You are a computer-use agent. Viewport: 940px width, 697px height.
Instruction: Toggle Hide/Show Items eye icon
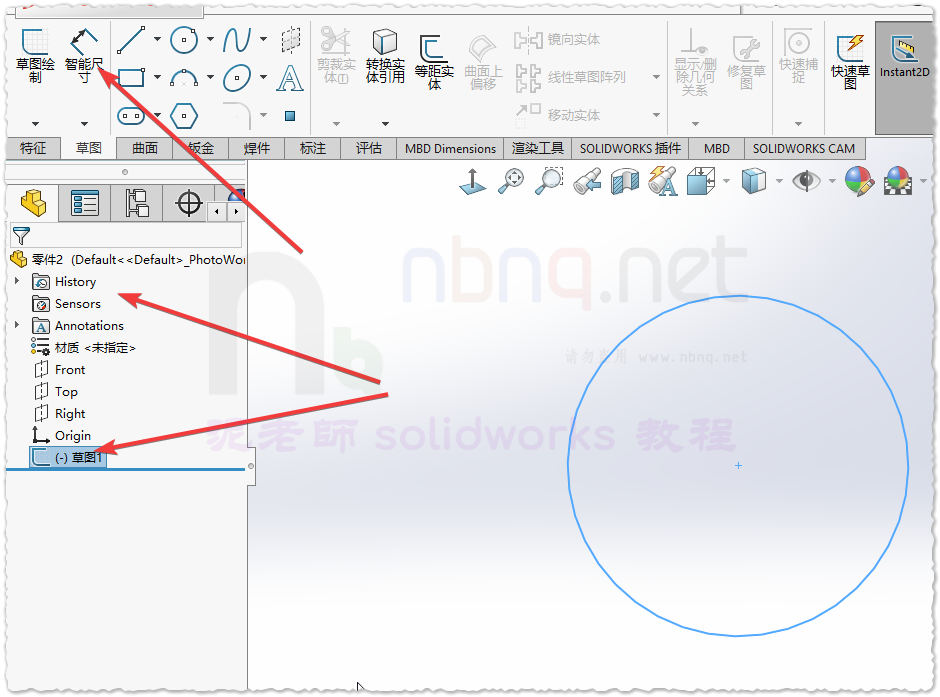[806, 181]
